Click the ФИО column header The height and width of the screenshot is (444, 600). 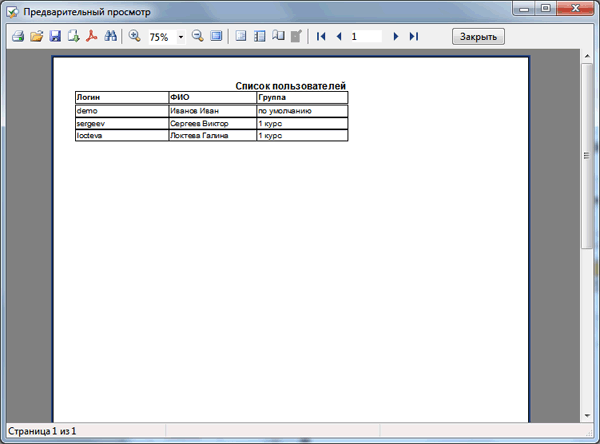pyautogui.click(x=212, y=97)
